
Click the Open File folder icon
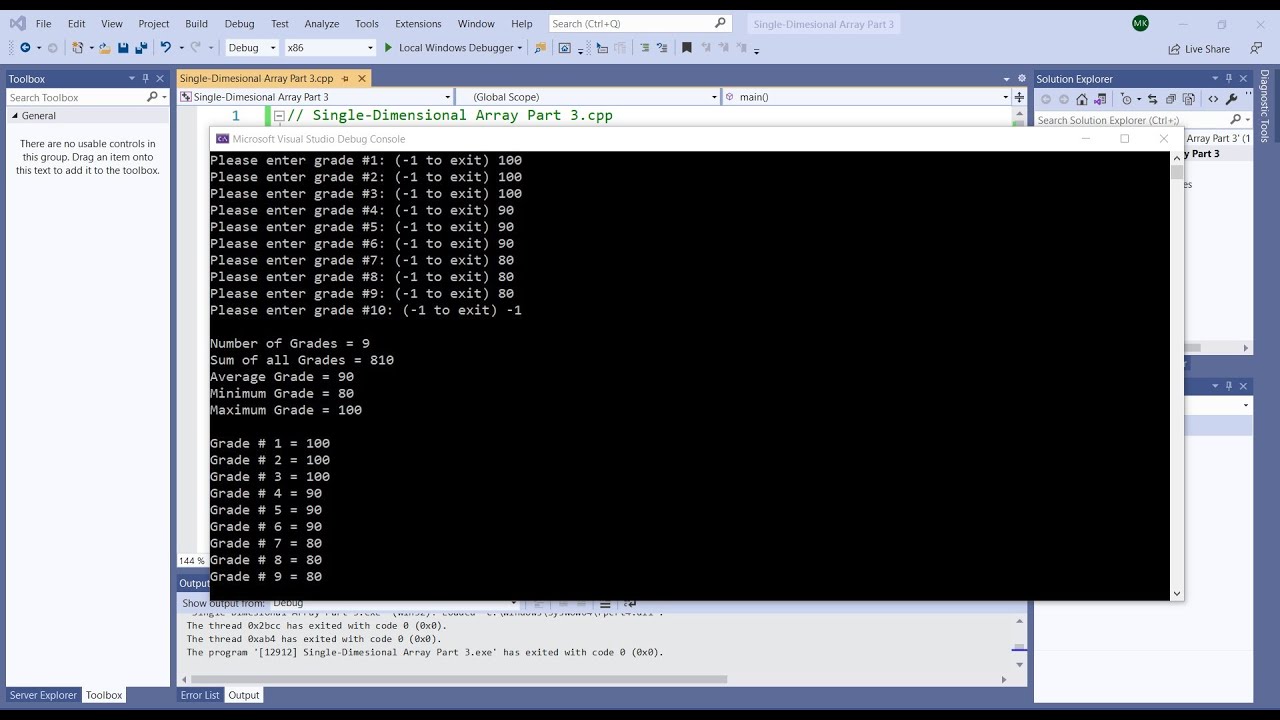click(105, 47)
